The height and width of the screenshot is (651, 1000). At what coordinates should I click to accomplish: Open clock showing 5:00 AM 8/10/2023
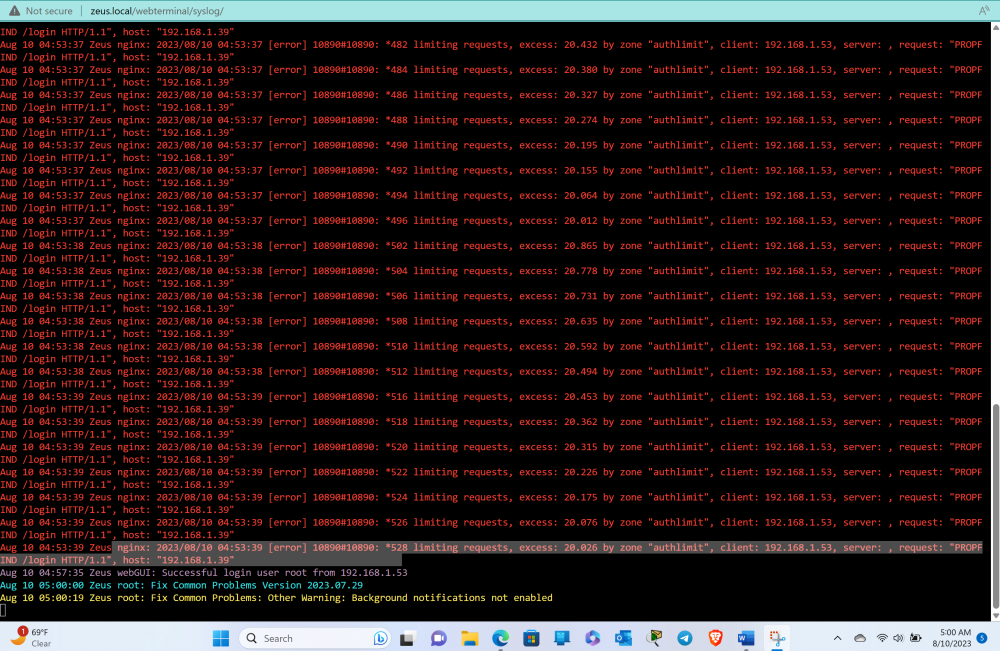click(x=952, y=638)
